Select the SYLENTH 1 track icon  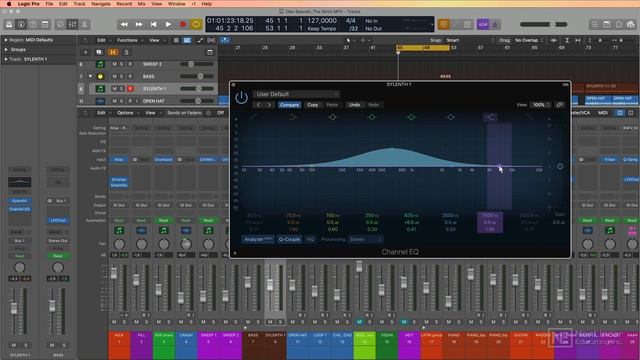pyautogui.click(x=100, y=89)
